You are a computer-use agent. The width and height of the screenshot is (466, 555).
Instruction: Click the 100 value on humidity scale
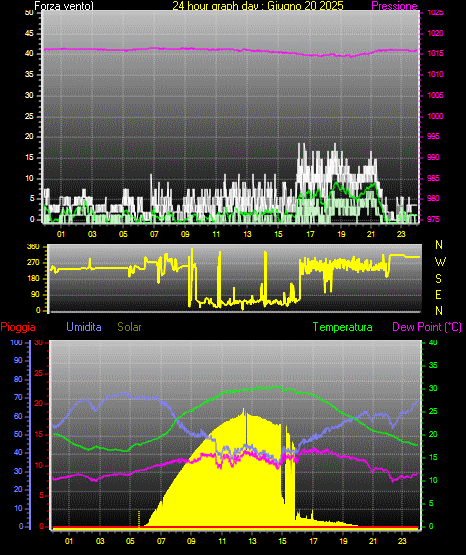(16, 342)
